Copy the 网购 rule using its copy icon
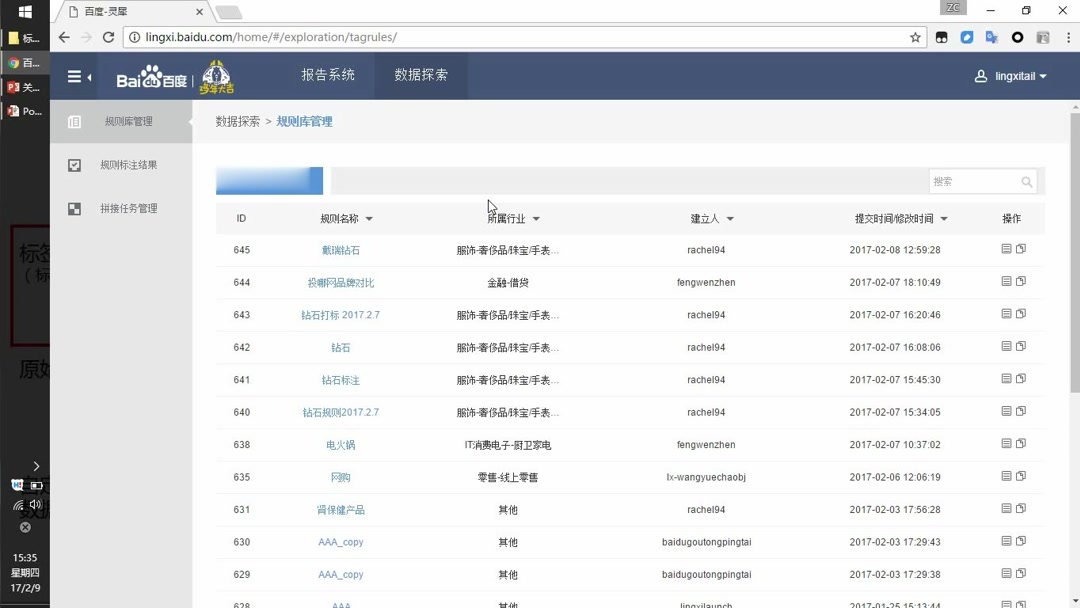This screenshot has width=1080, height=608. [1019, 477]
